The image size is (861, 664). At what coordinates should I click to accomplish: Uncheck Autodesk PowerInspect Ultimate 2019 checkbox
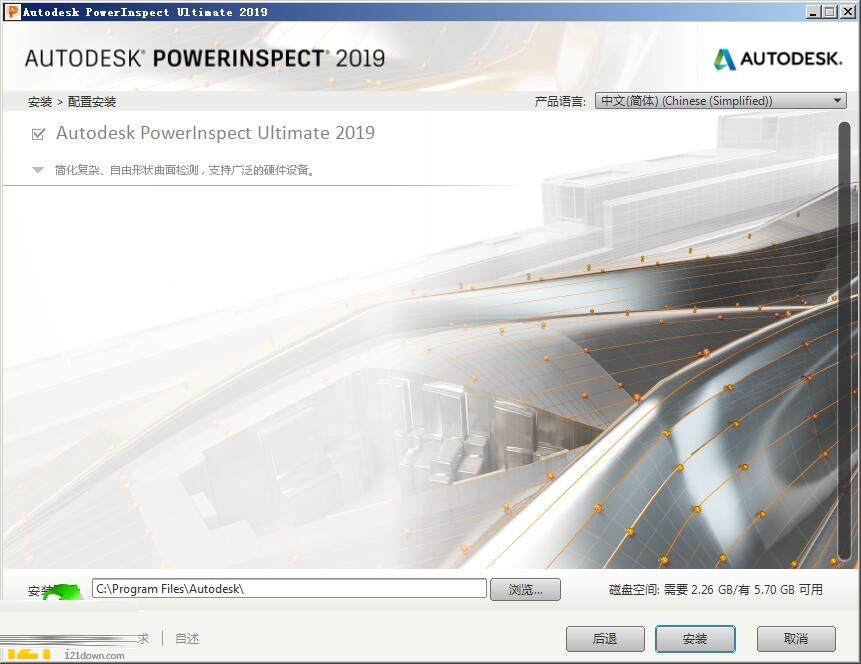pyautogui.click(x=38, y=134)
